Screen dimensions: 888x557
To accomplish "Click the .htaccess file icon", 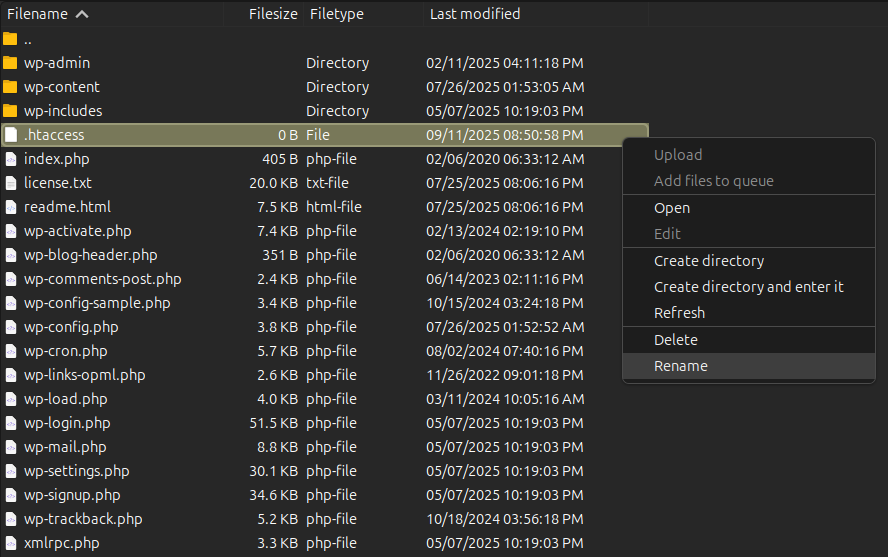I will (11, 135).
